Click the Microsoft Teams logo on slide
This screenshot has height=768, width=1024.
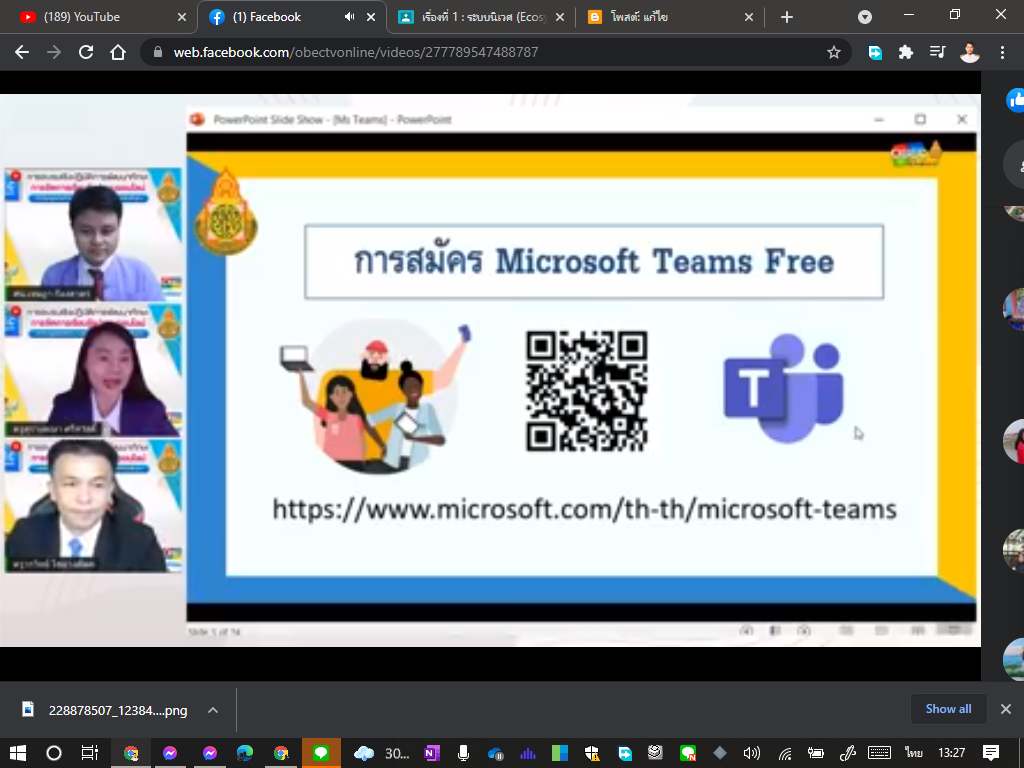click(784, 388)
